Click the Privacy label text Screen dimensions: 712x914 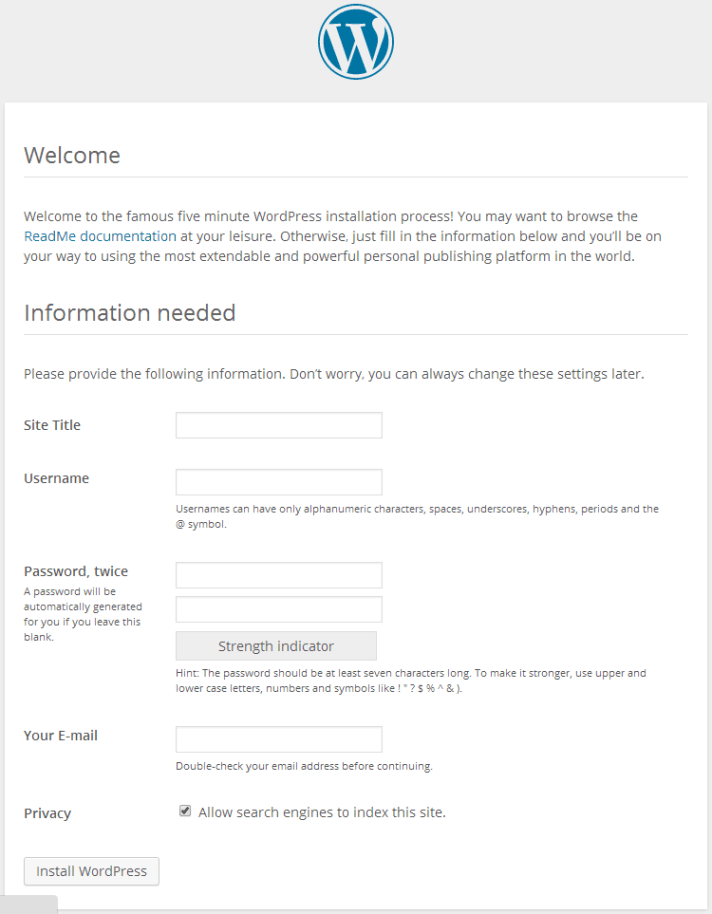pos(47,813)
